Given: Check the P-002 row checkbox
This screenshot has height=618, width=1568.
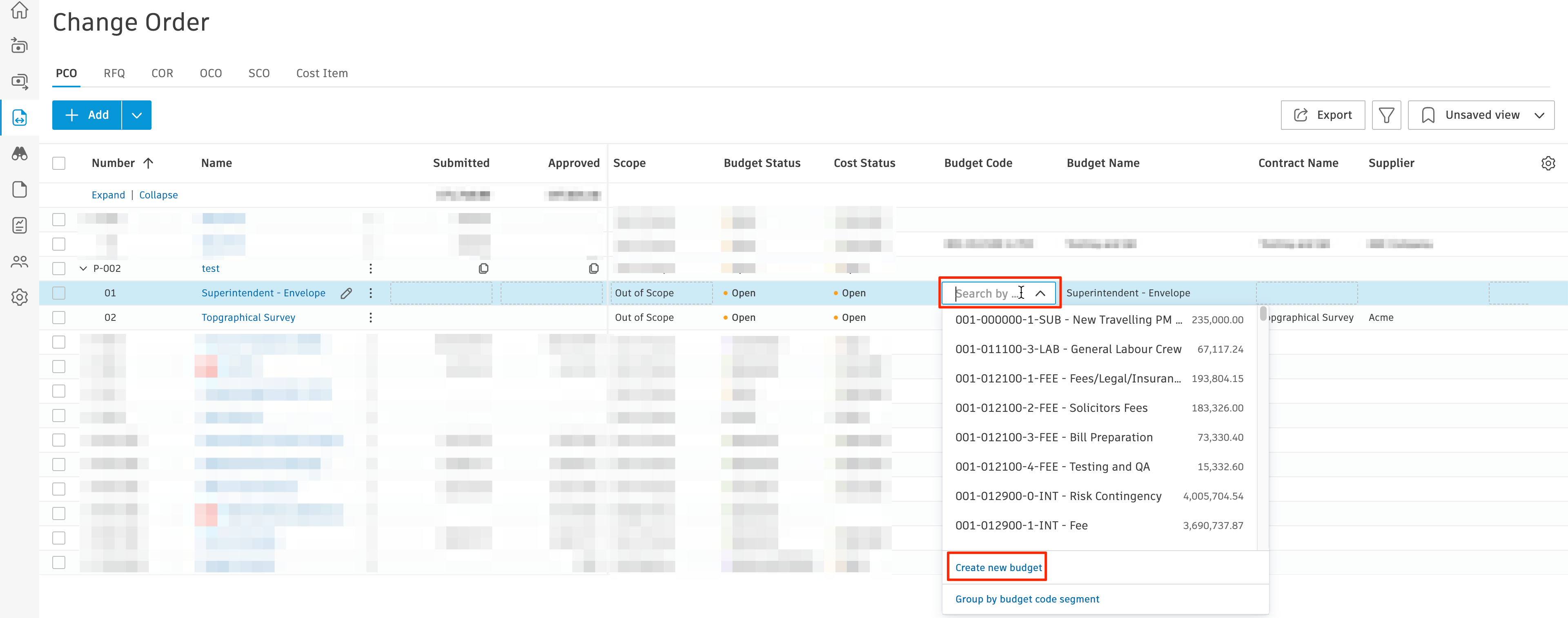Looking at the screenshot, I should pos(59,268).
